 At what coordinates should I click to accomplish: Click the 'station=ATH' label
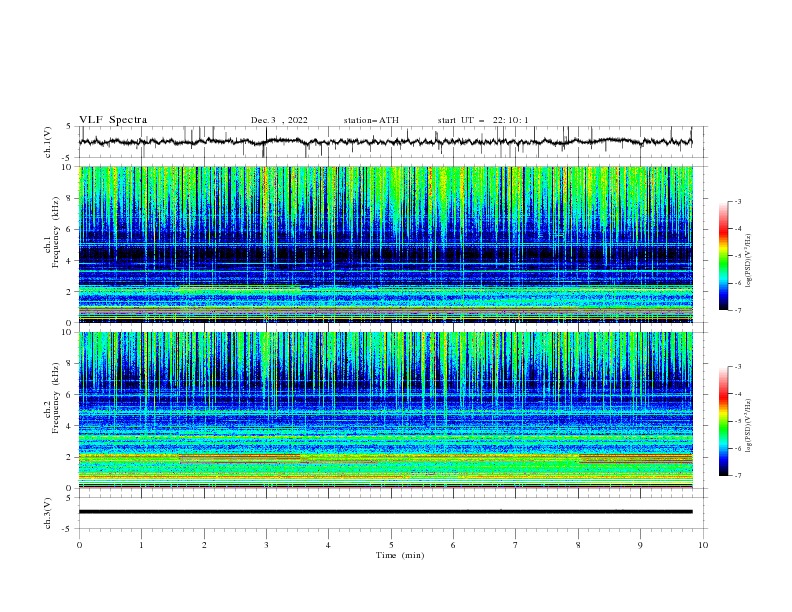coord(371,120)
